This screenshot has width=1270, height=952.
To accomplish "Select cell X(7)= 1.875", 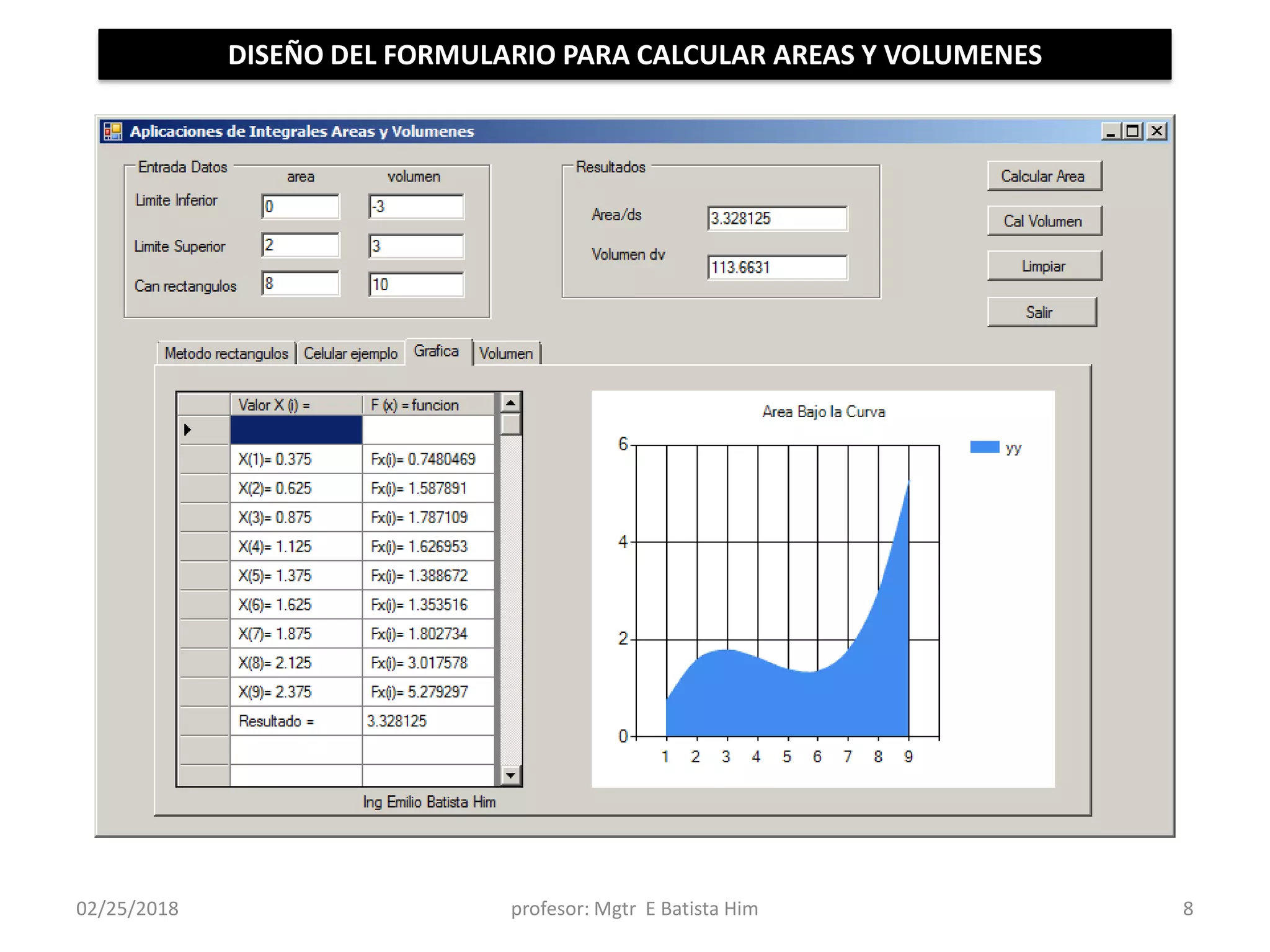I will point(296,634).
